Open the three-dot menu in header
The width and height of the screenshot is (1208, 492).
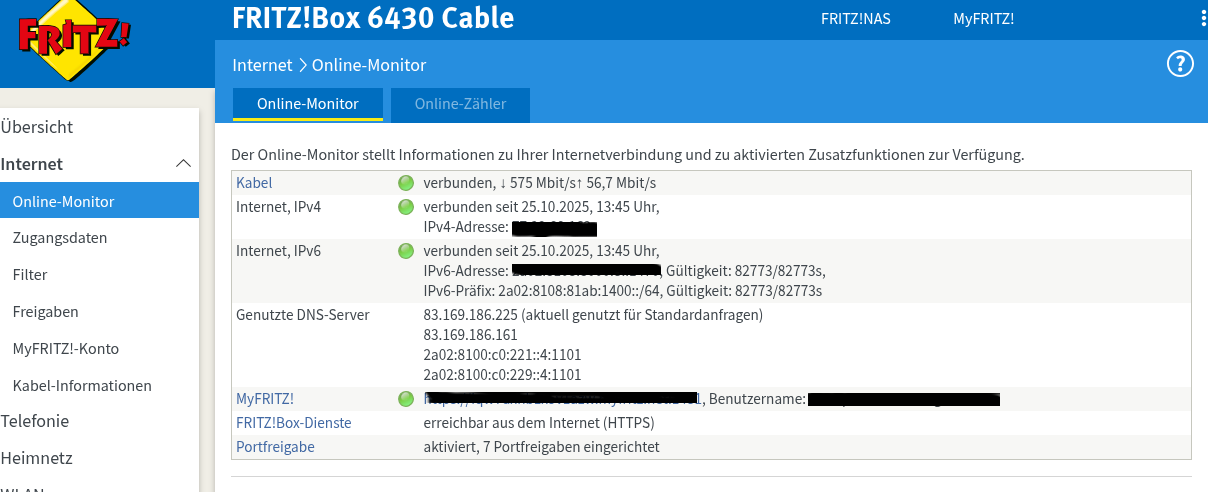pos(1203,19)
